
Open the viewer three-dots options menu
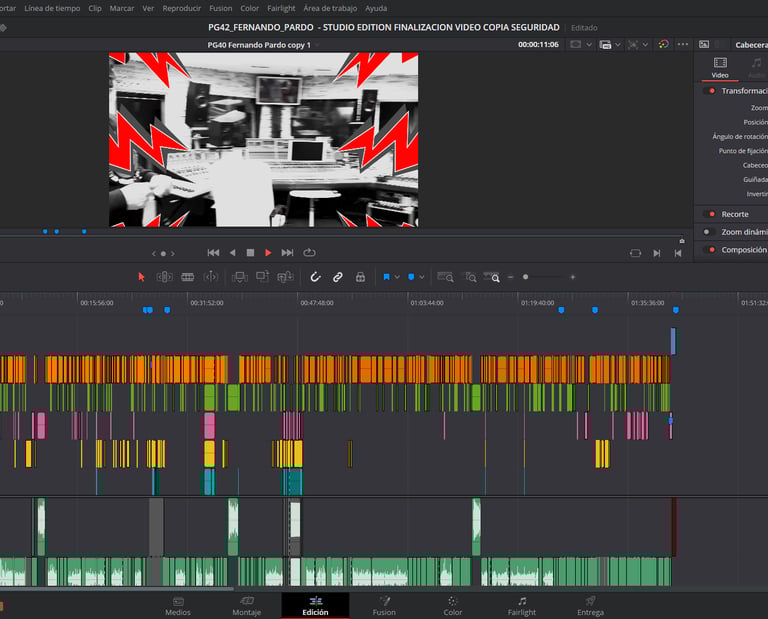click(683, 45)
